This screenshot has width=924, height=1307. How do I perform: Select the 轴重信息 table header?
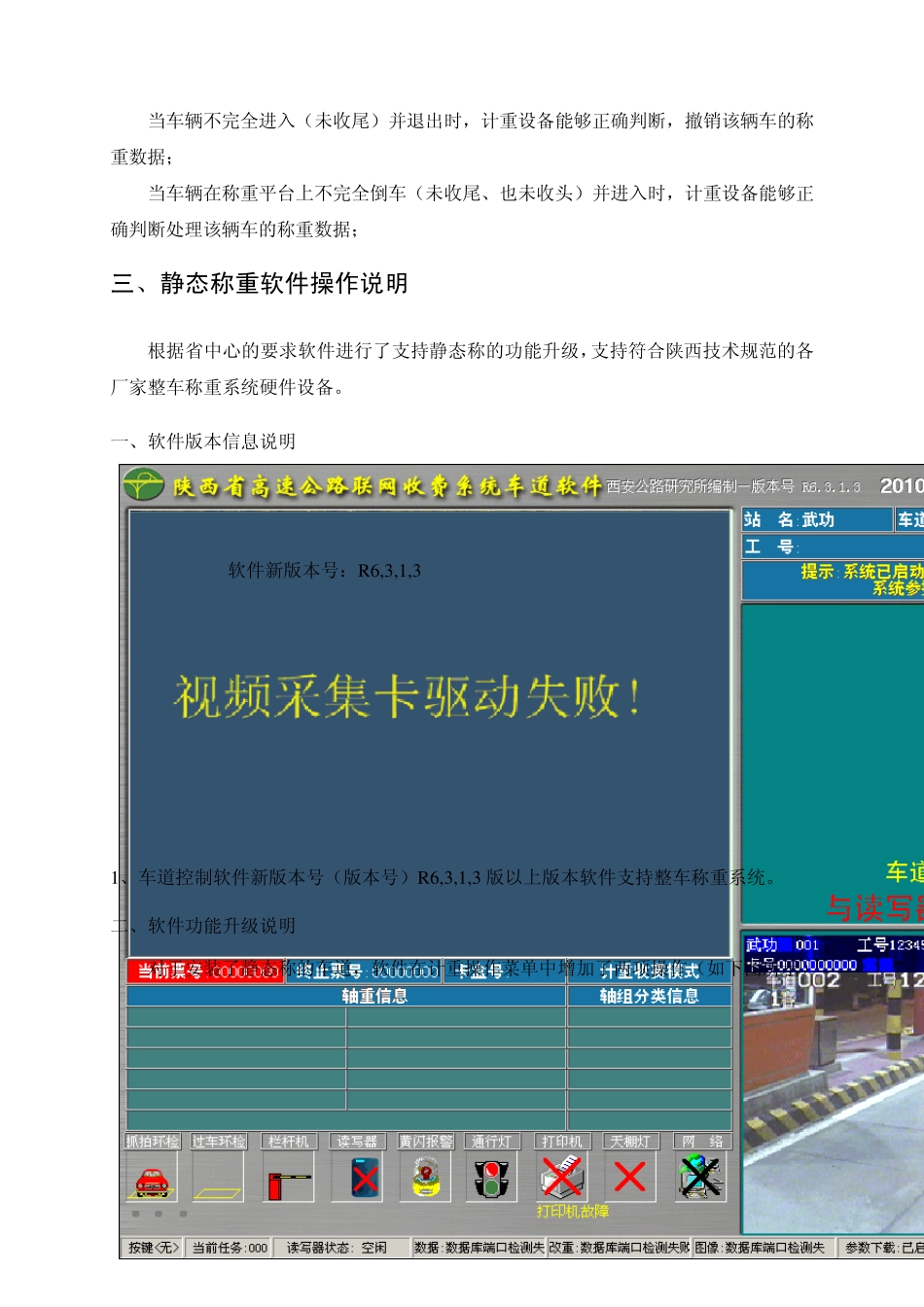click(x=346, y=996)
